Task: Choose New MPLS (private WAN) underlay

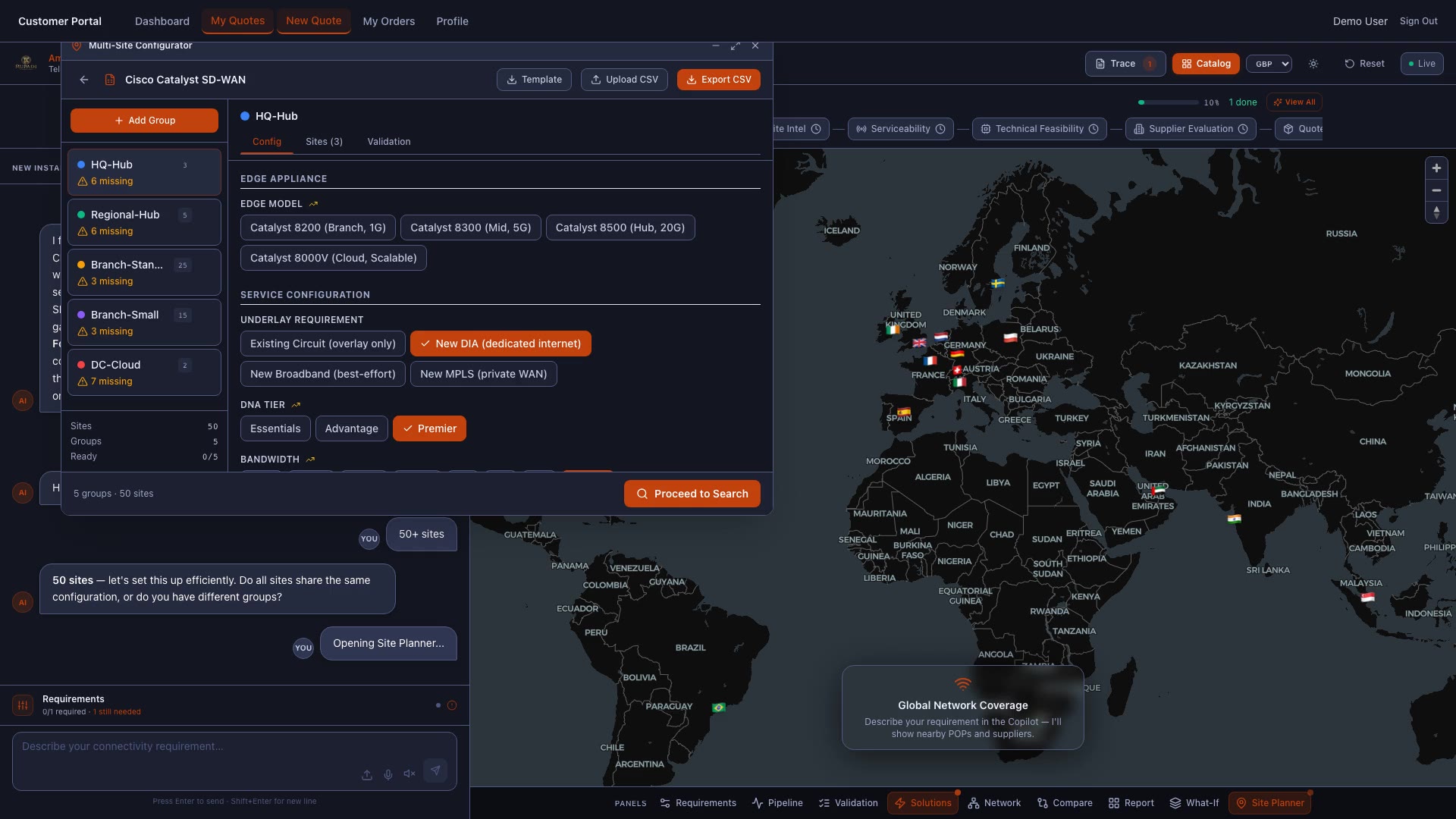Action: [x=484, y=374]
